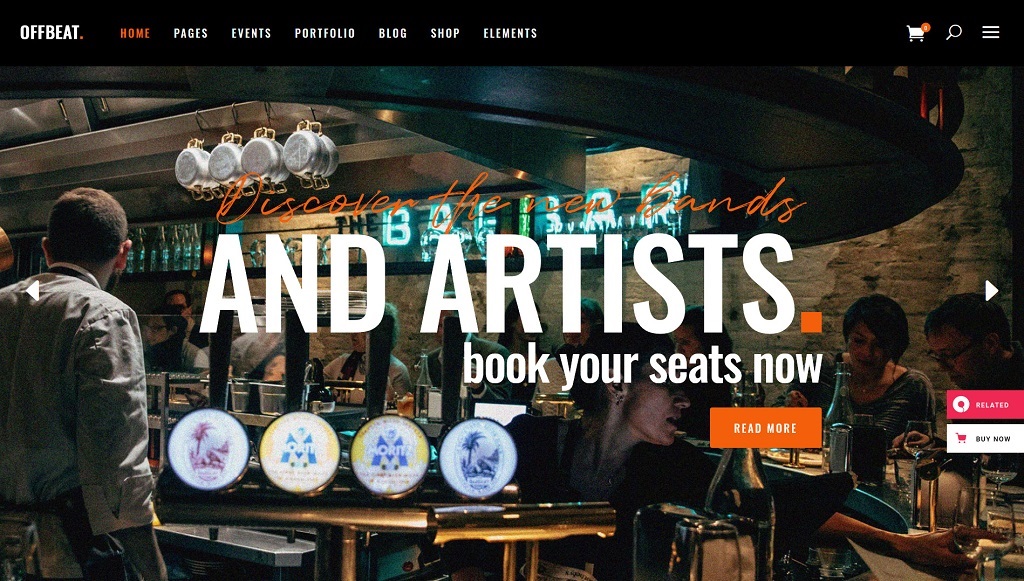Viewport: 1024px width, 581px height.
Task: Go to the Blog menu item
Action: pyautogui.click(x=392, y=33)
